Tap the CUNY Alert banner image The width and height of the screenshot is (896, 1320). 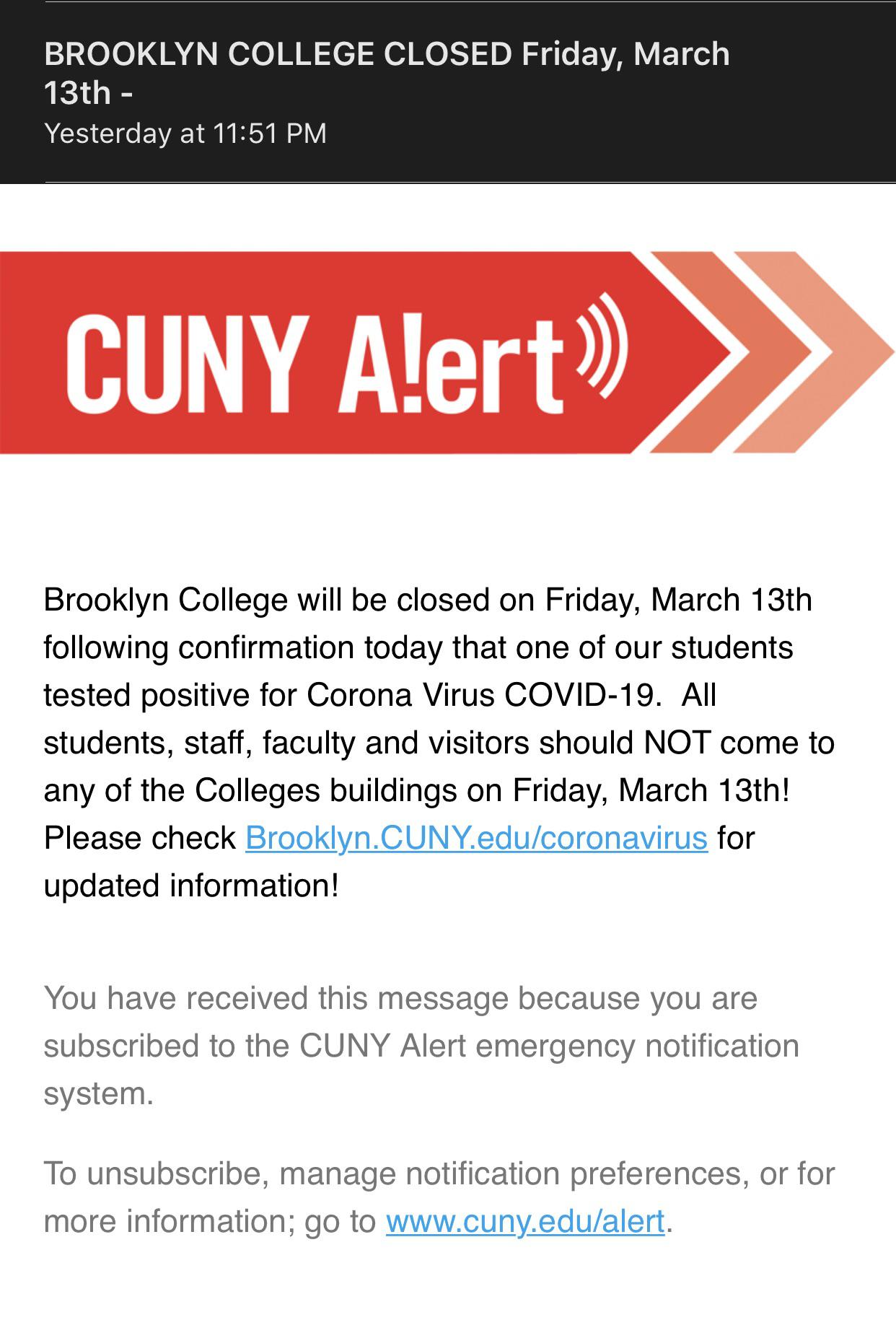[x=447, y=352]
